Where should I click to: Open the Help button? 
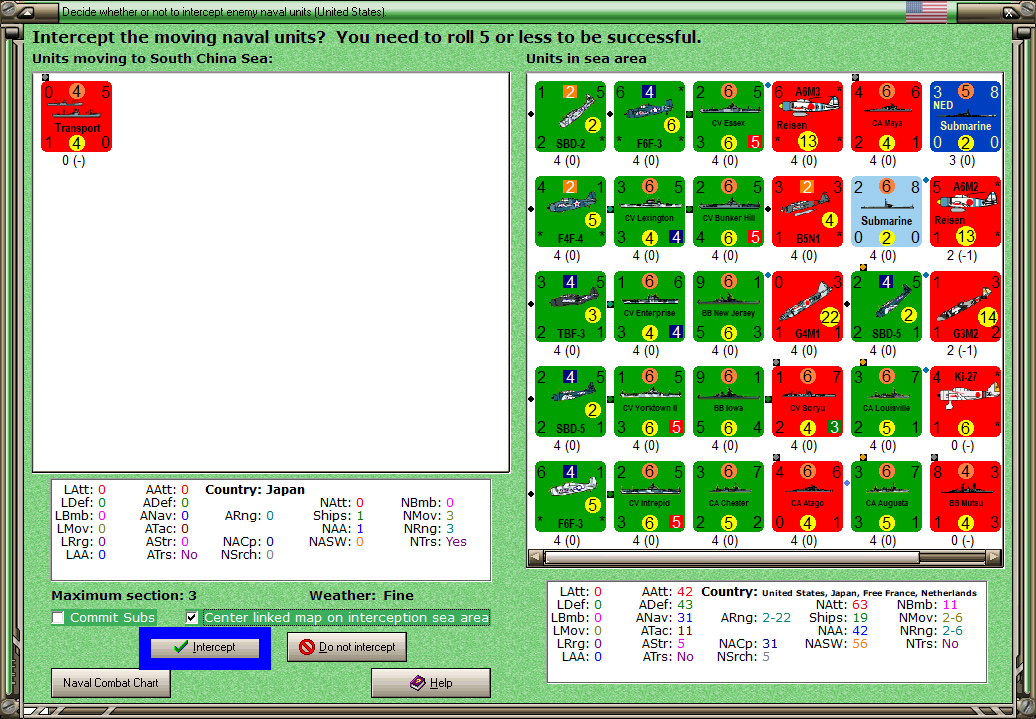click(x=431, y=683)
